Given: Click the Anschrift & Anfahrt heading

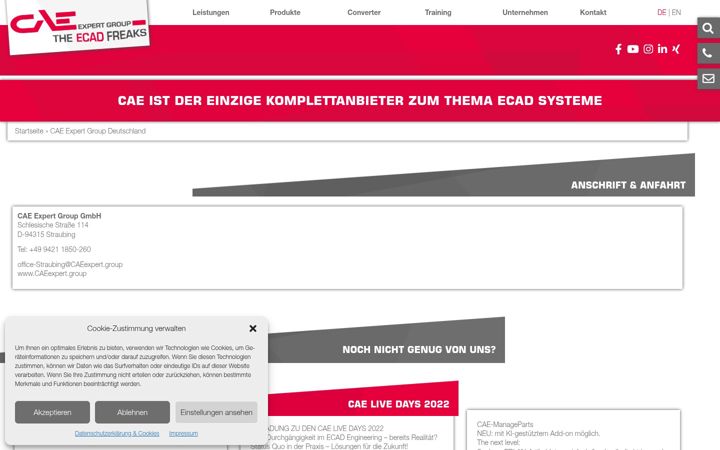Looking at the screenshot, I should click(628, 185).
